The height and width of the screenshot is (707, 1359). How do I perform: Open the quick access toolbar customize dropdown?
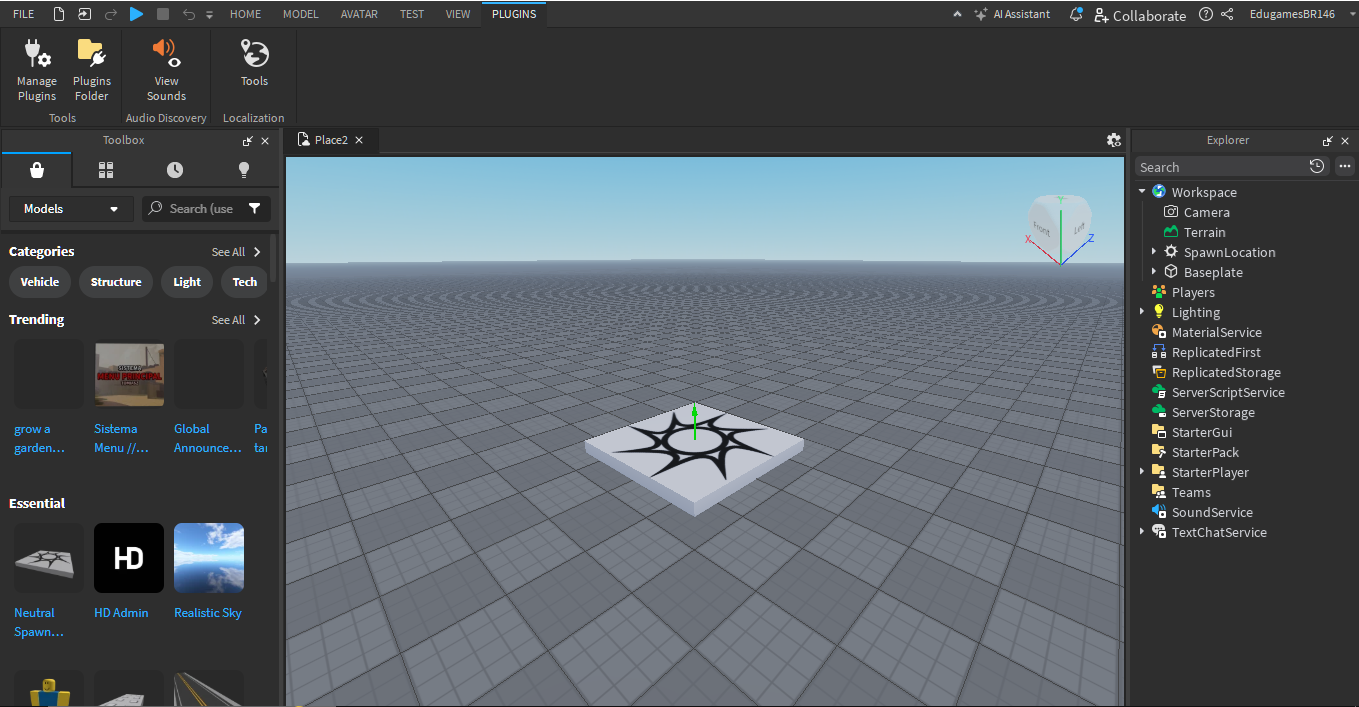click(209, 15)
